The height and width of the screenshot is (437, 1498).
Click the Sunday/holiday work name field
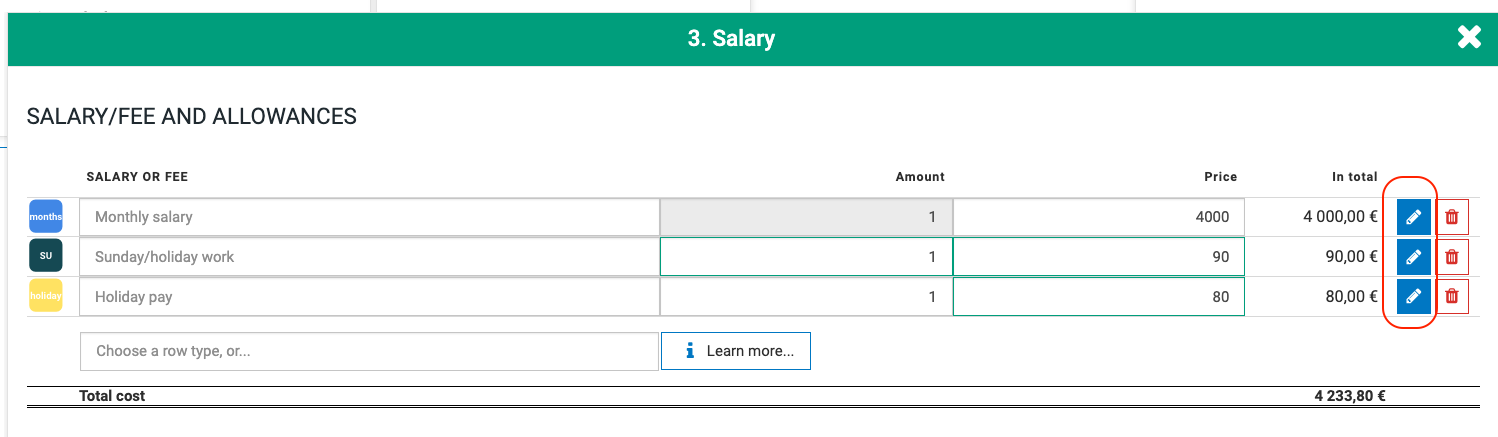point(369,257)
